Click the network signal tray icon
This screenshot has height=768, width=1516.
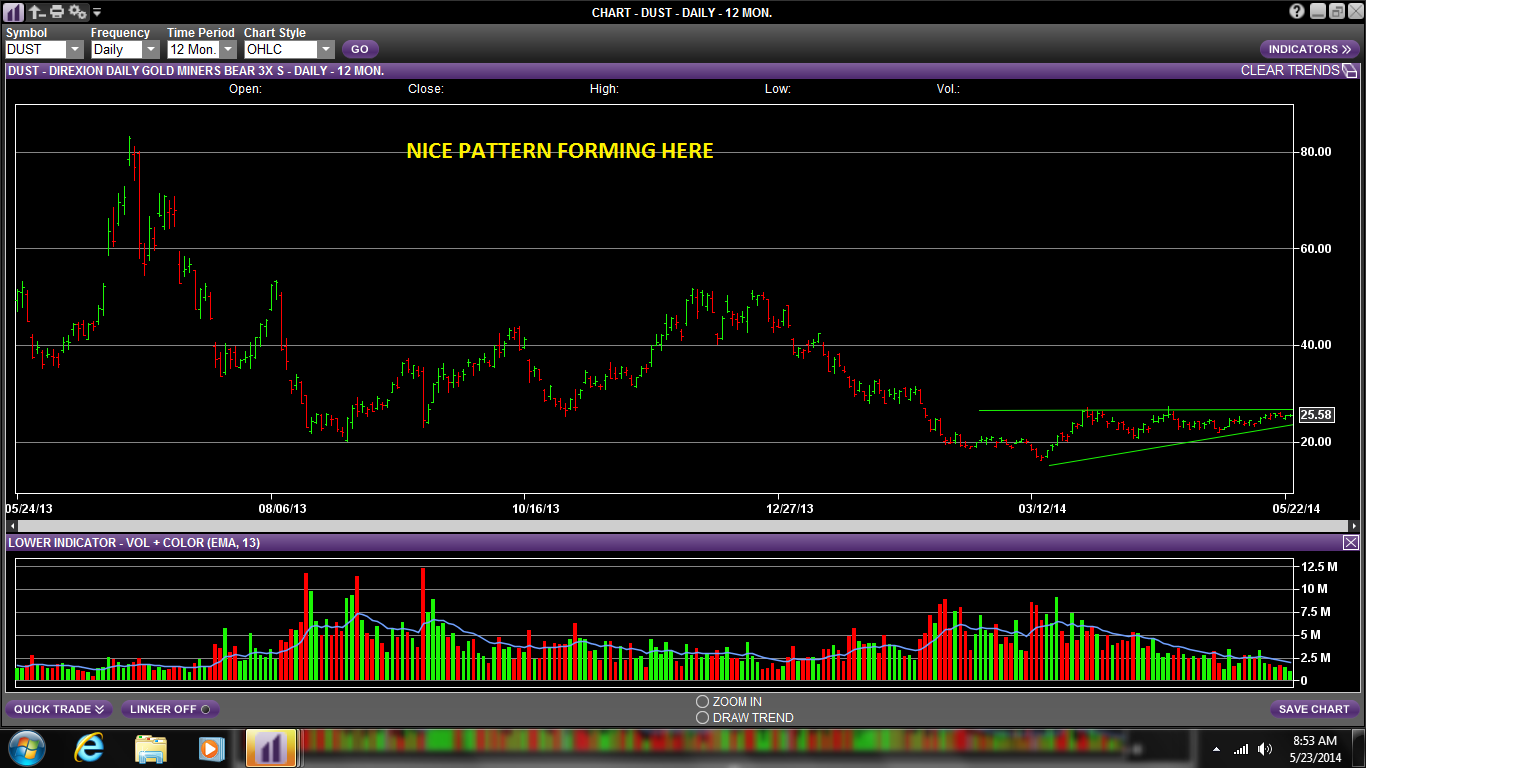click(x=1241, y=749)
